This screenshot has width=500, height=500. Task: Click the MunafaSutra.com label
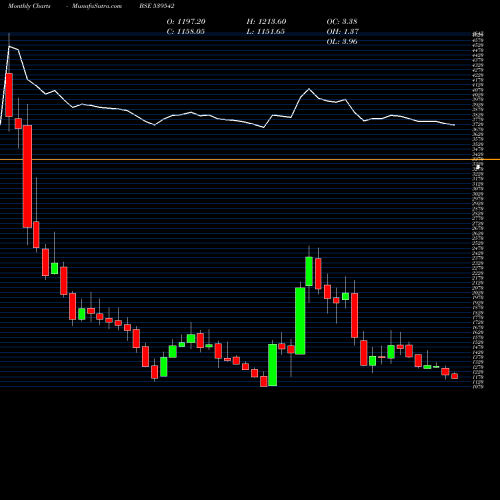click(97, 6)
